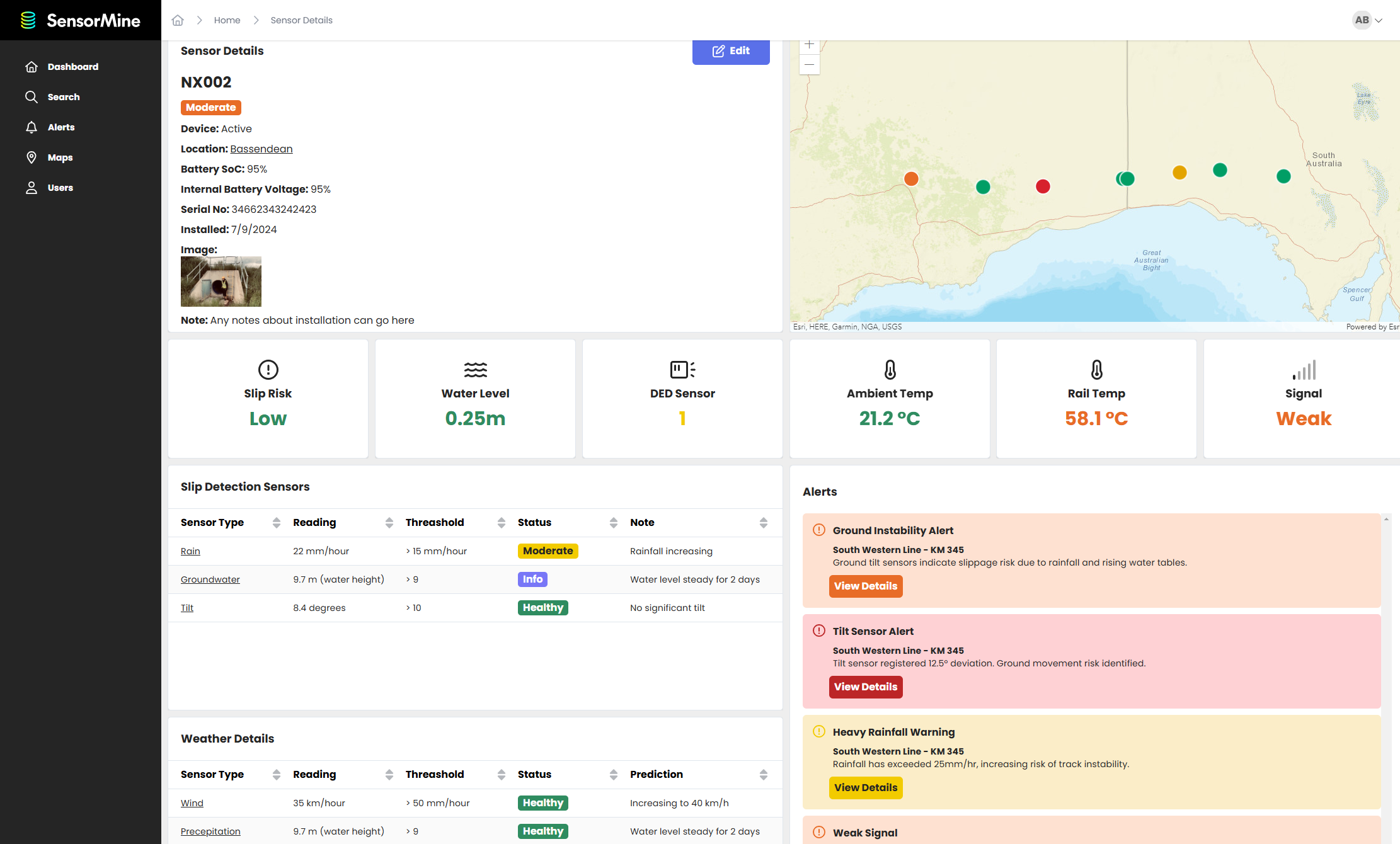Click the SensorMine logo icon
The width and height of the screenshot is (1400, 844).
(x=28, y=20)
